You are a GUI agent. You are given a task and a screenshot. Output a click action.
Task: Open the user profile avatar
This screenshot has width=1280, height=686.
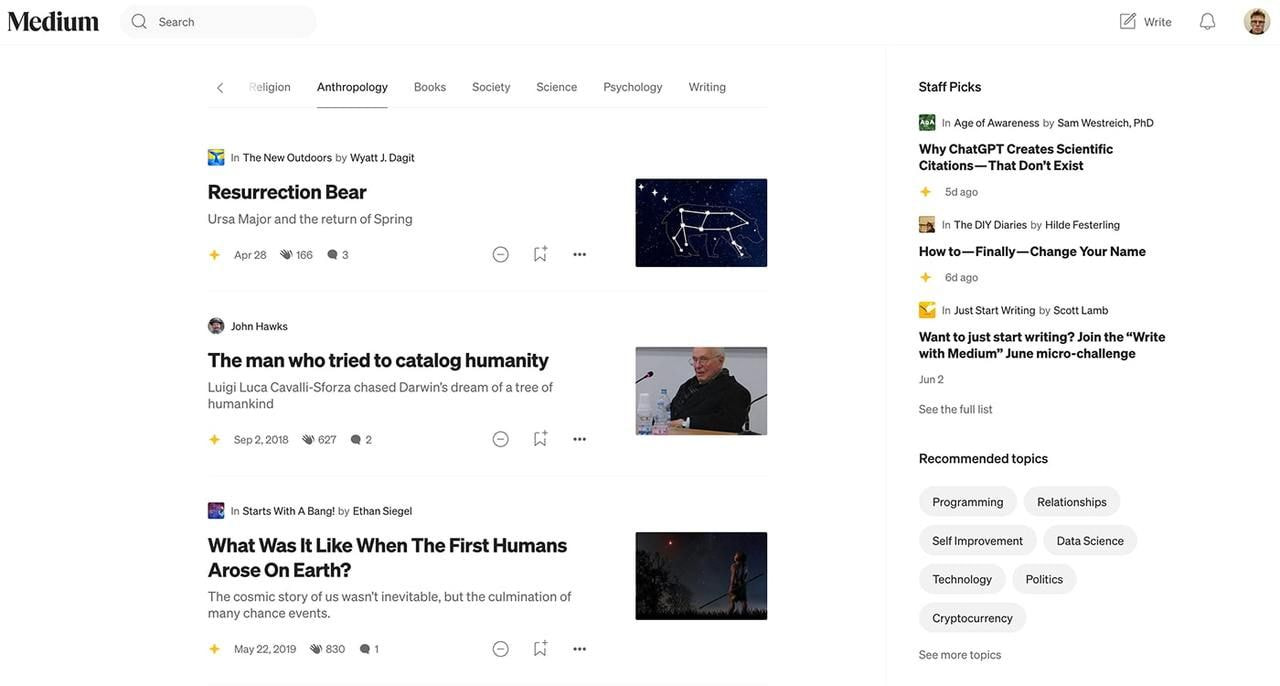[1257, 21]
